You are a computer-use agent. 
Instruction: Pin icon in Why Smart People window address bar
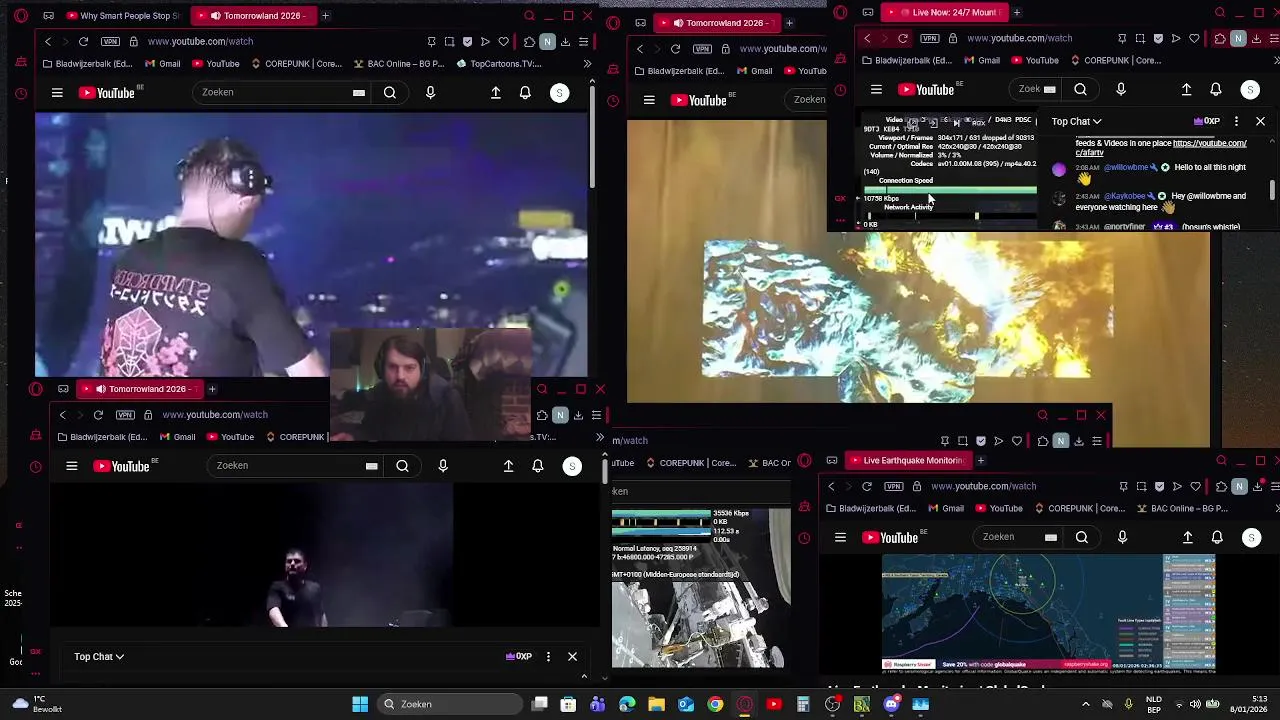[431, 41]
